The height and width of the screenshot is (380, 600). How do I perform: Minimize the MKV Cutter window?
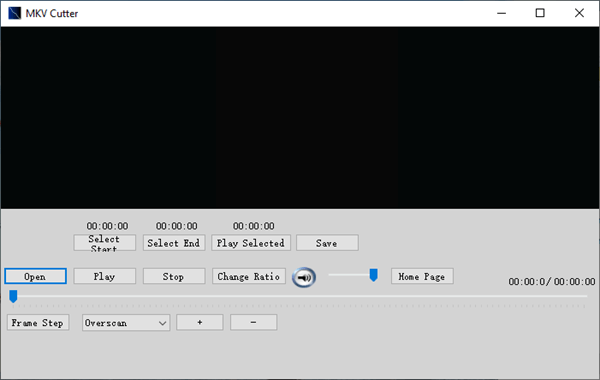click(x=501, y=13)
